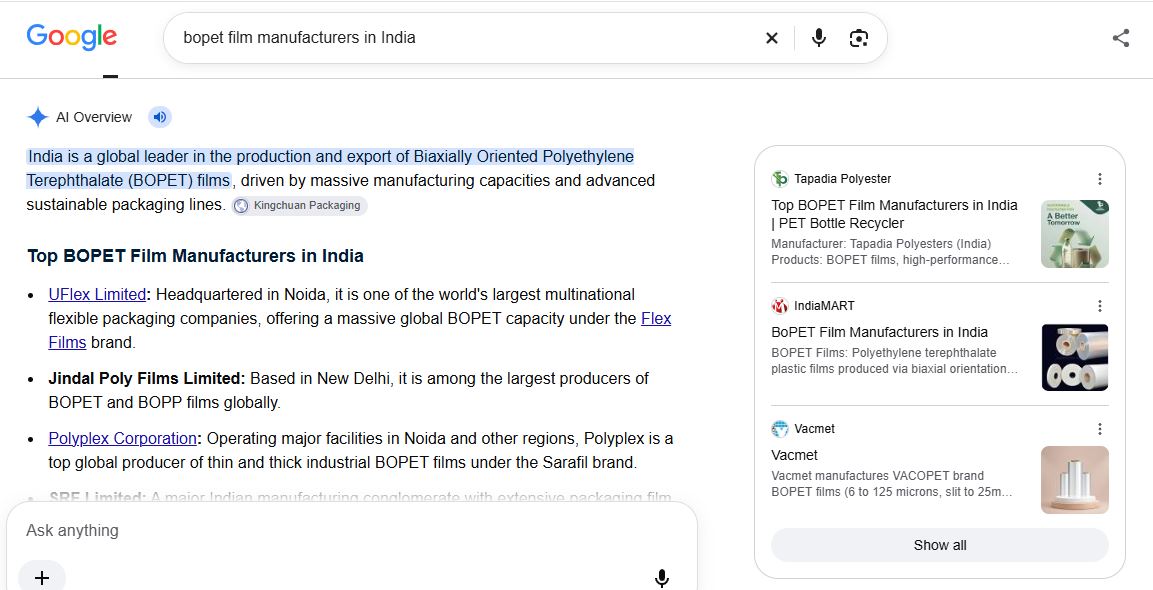1153x590 pixels.
Task: Click Tapadia Polyester favicon
Action: tap(779, 179)
